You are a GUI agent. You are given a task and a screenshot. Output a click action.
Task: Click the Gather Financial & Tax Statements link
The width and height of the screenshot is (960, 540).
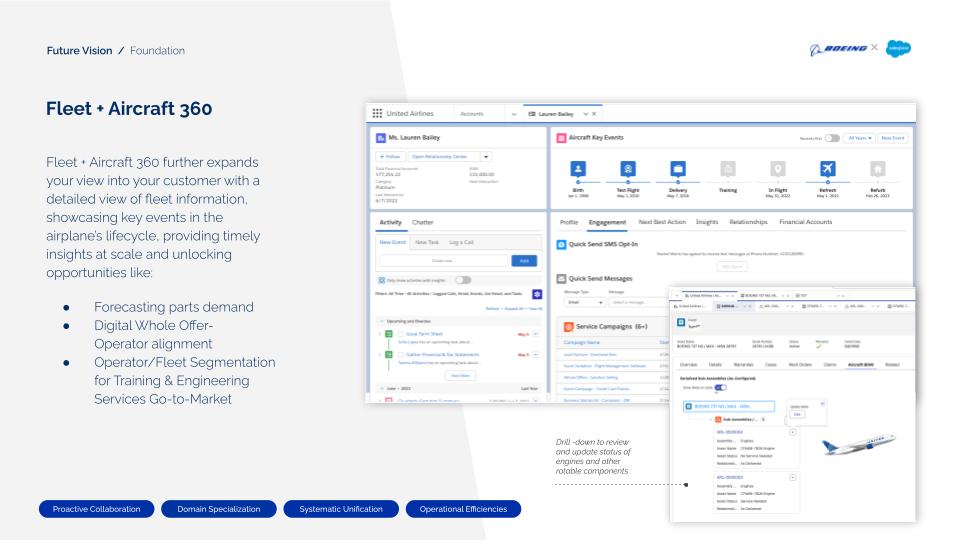tap(443, 354)
